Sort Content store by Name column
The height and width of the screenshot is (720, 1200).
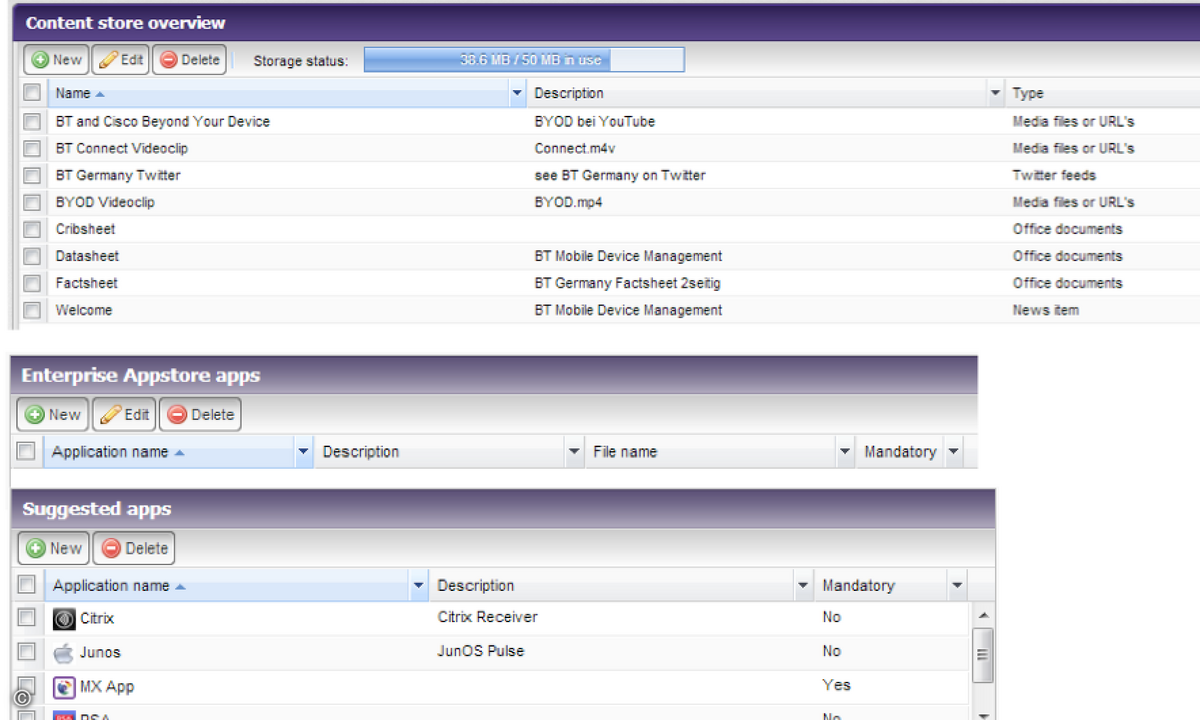(x=72, y=93)
